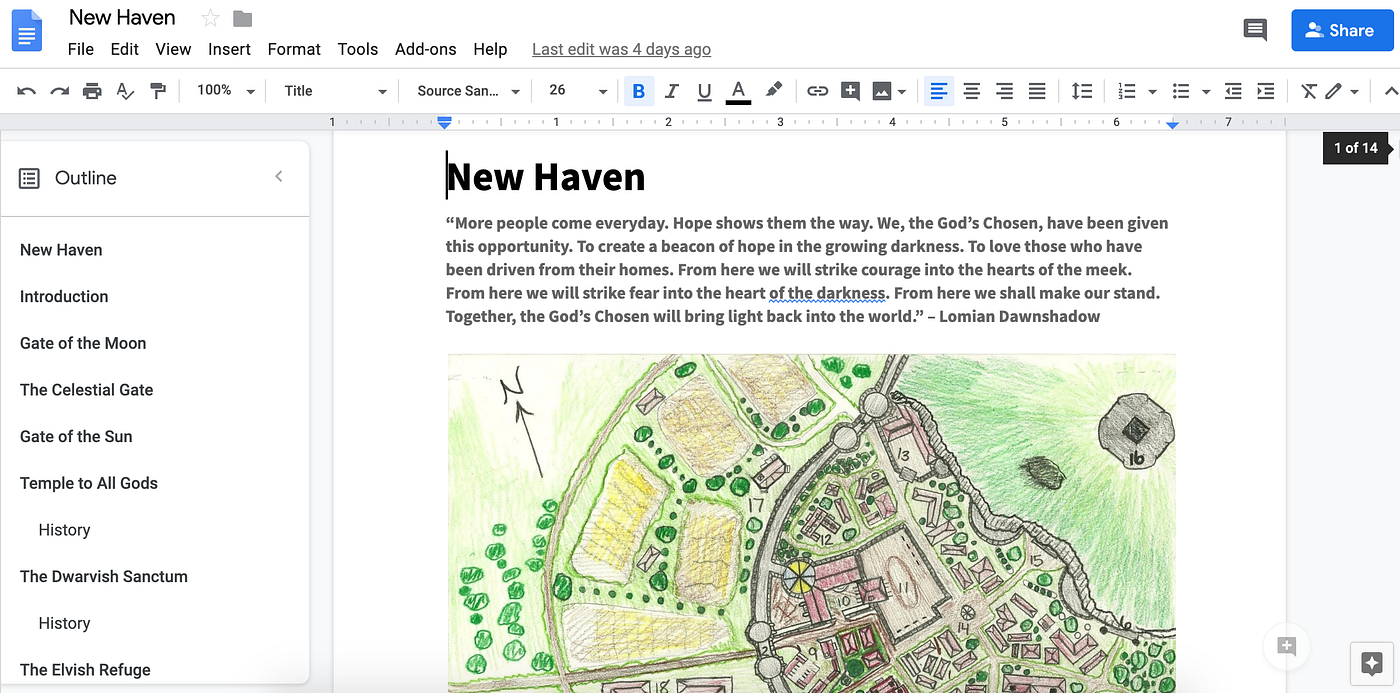Click the left indent marker on the ruler
Screen dimensions: 1400x693
click(445, 123)
